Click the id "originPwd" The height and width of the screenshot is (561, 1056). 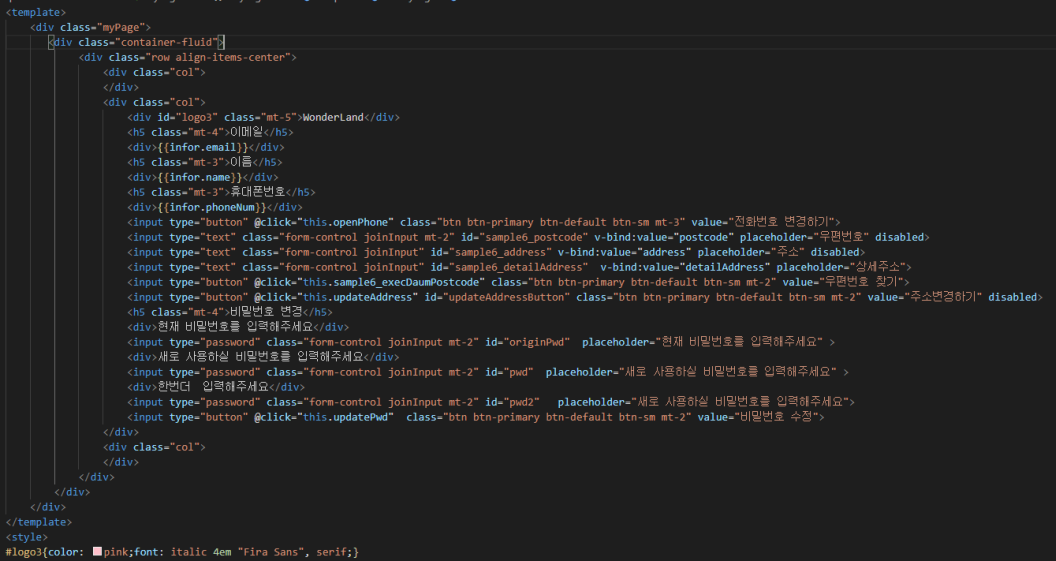point(536,342)
